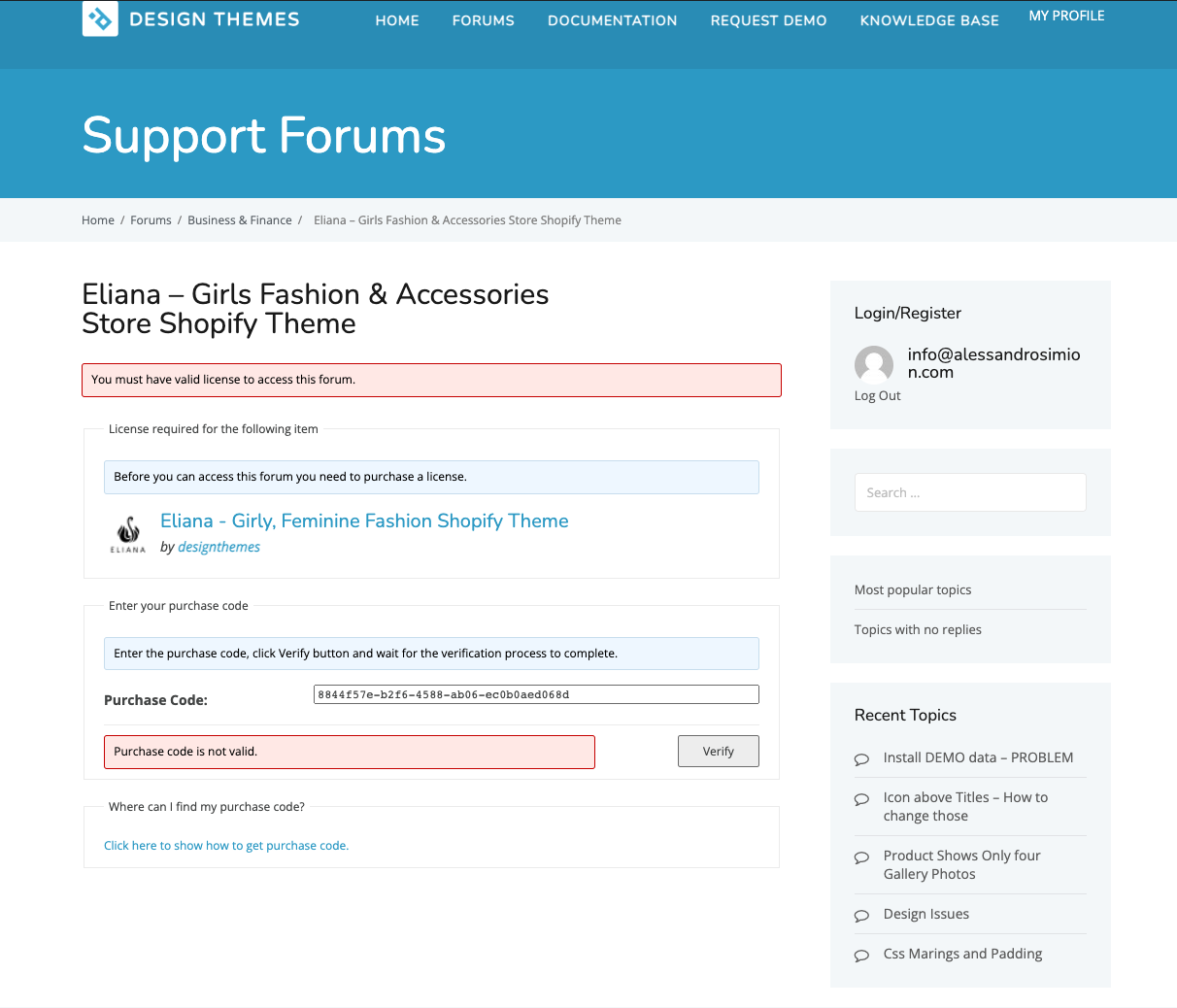Go to the FORUMS navigation item
The width and height of the screenshot is (1177, 1008).
484,20
